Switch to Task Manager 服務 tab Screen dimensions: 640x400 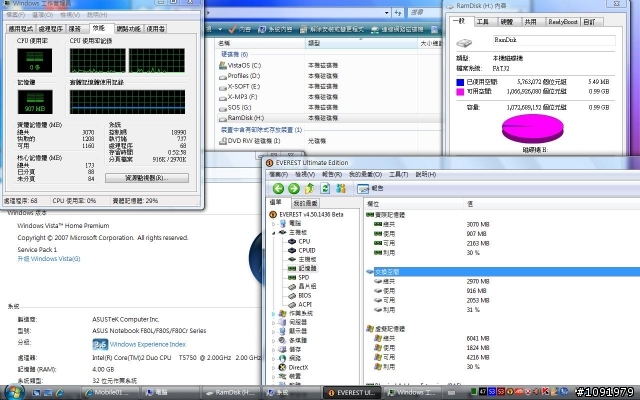point(77,29)
